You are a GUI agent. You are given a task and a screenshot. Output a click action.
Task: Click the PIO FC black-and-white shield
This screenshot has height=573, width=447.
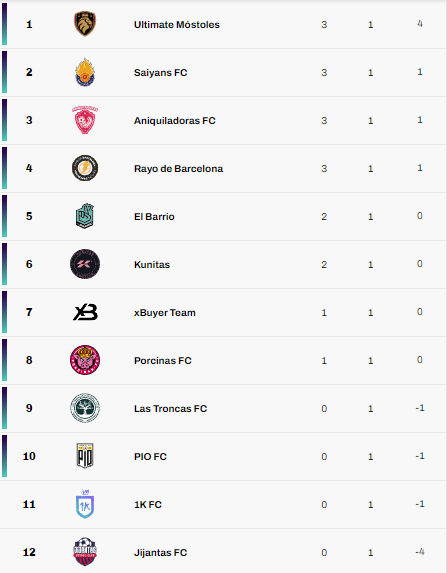pos(85,456)
